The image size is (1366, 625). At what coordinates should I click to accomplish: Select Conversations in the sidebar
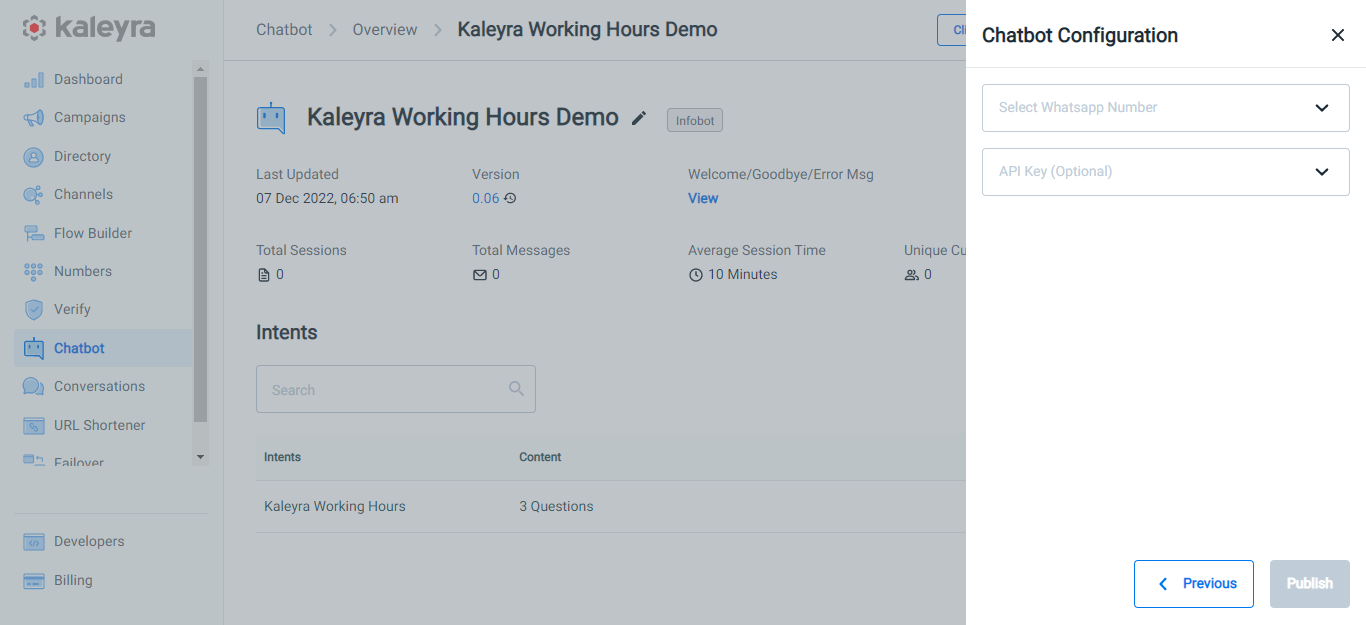pos(99,386)
